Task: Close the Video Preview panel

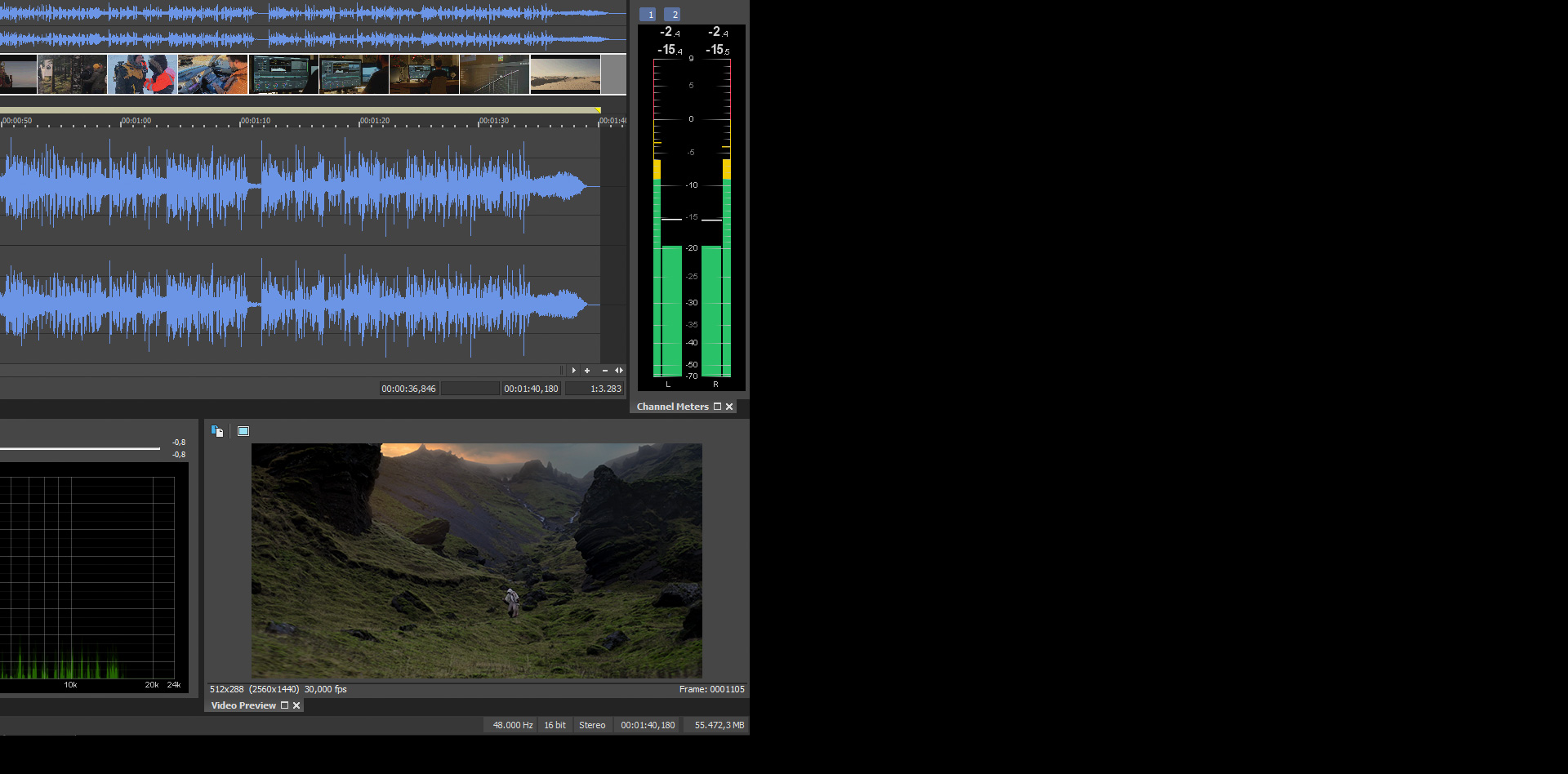Action: click(296, 705)
